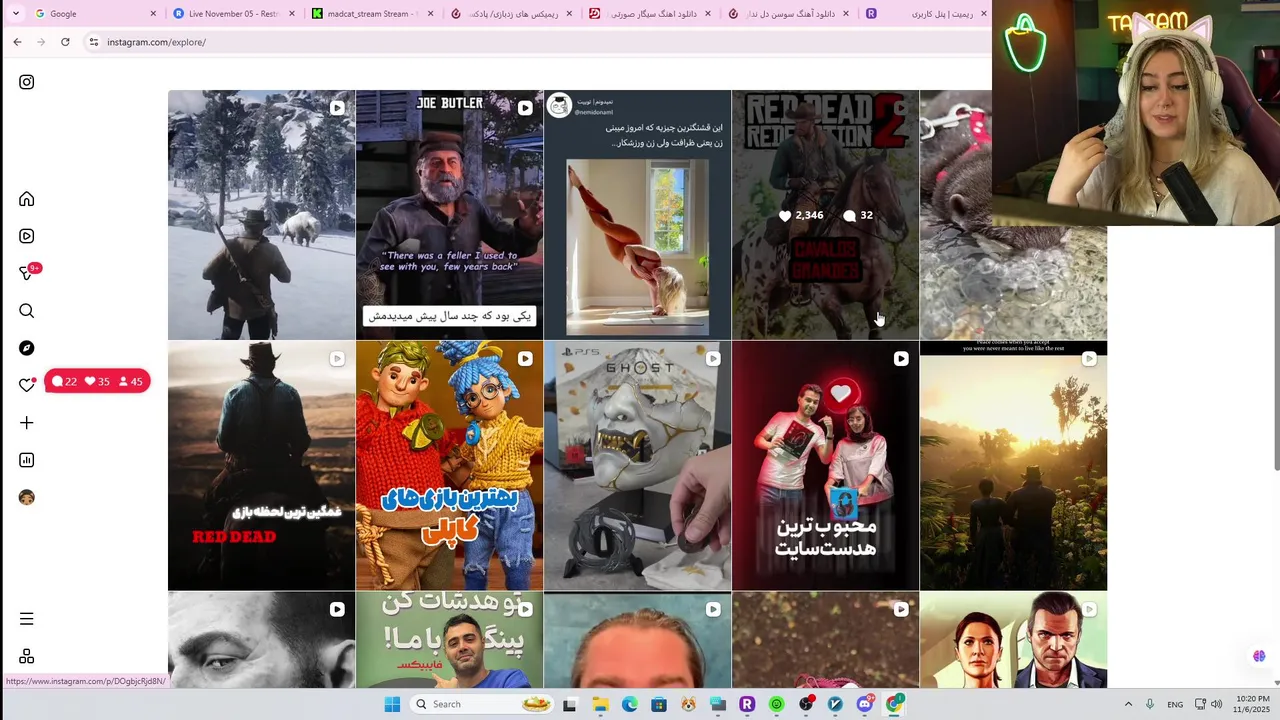Click the page vertical scrollbar thumb
Viewport: 1280px width, 720px height.
tap(1275, 345)
